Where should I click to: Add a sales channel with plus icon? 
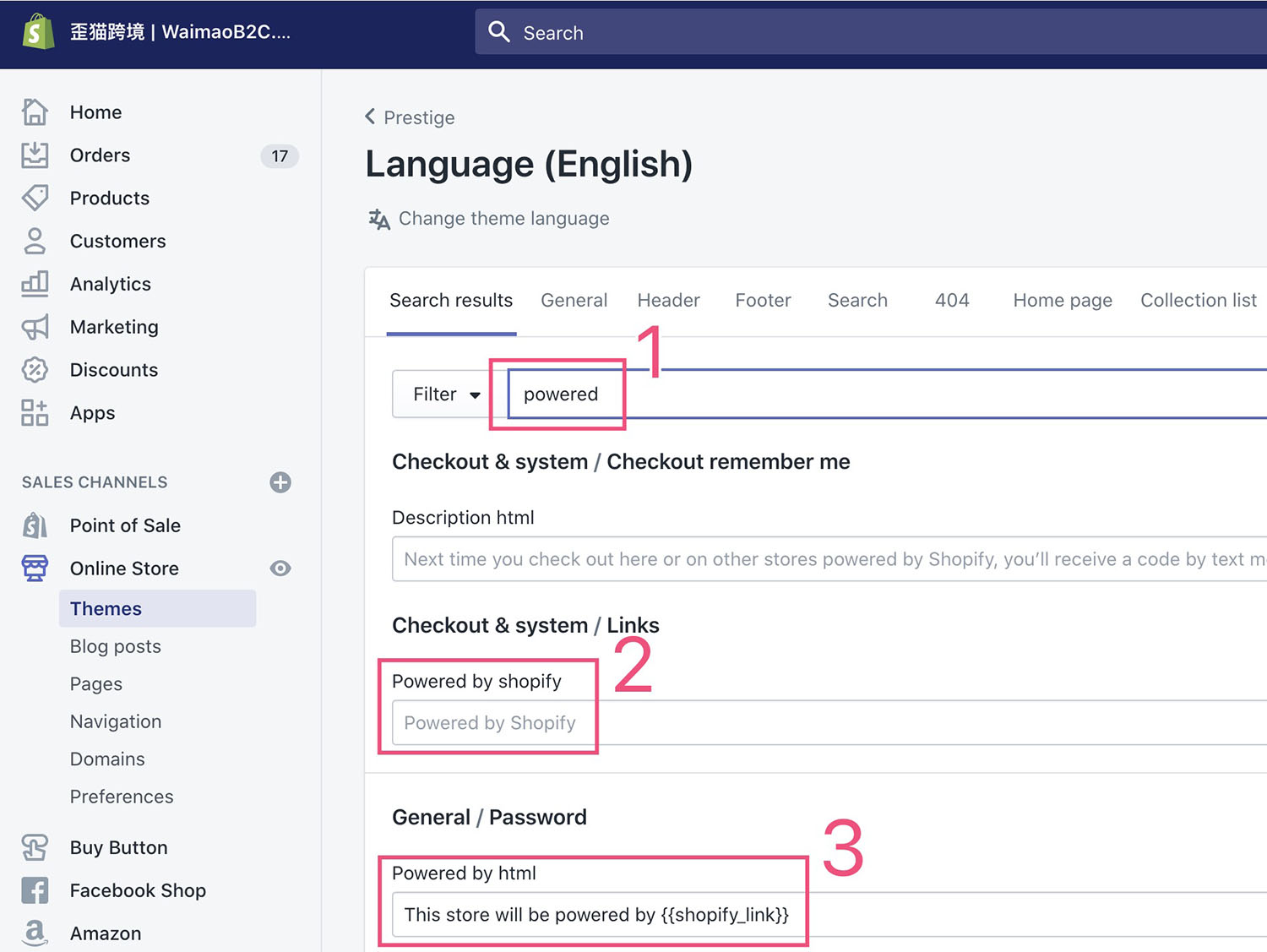(x=280, y=482)
